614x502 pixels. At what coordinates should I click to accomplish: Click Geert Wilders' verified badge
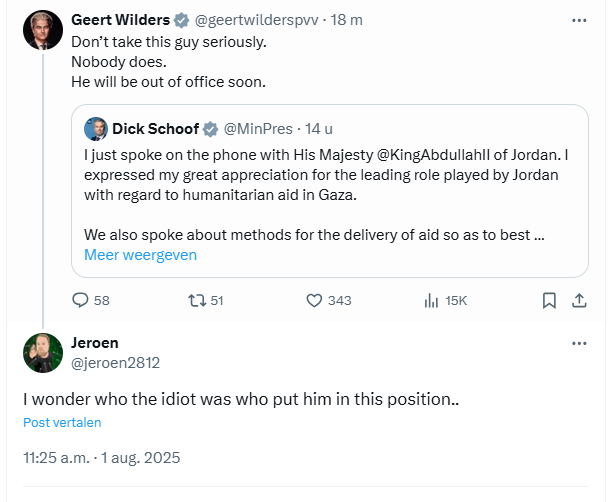[180, 20]
